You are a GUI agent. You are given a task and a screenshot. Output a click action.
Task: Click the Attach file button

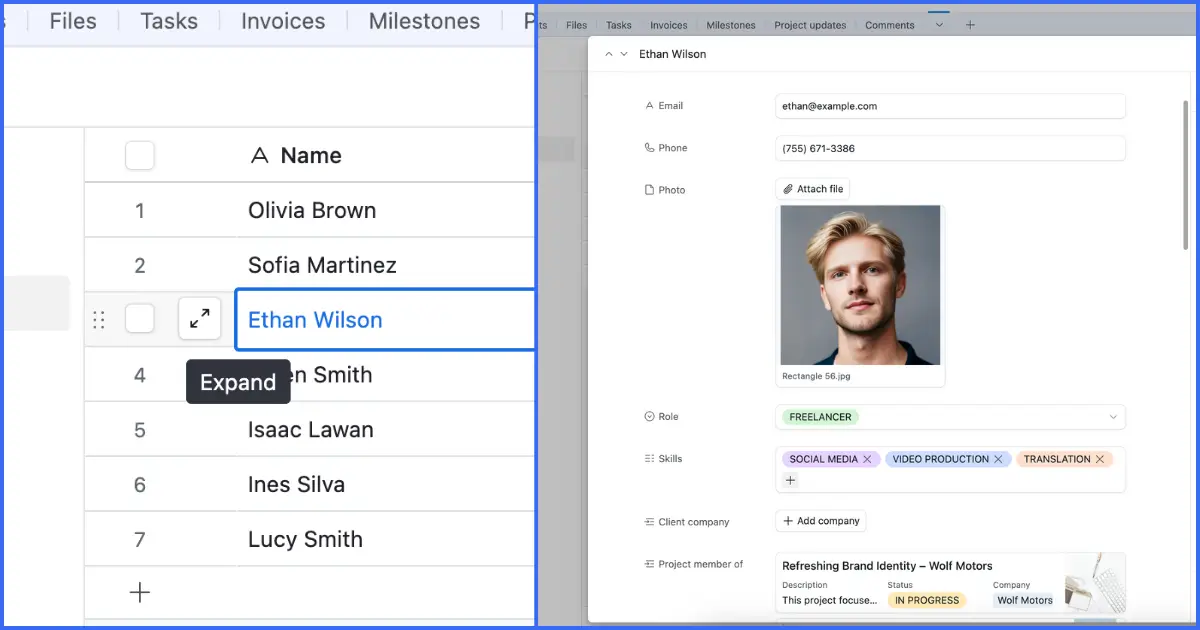click(812, 188)
